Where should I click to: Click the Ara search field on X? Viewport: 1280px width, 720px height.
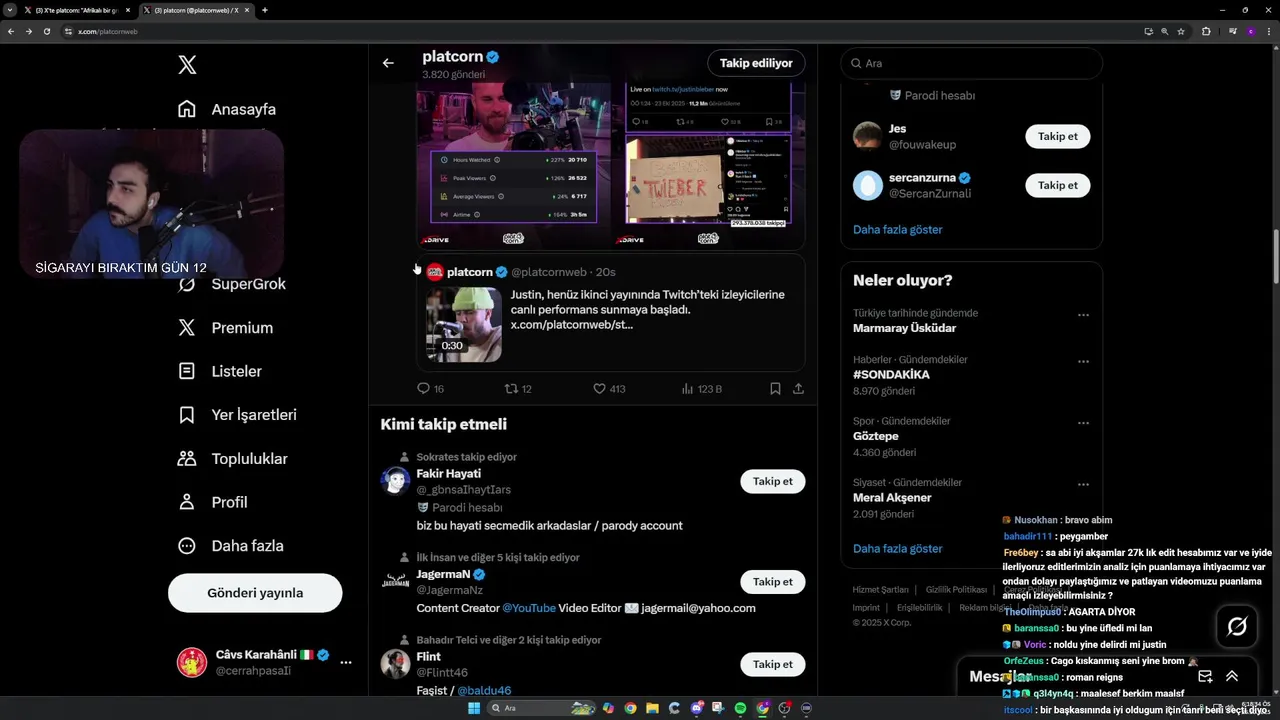point(971,63)
